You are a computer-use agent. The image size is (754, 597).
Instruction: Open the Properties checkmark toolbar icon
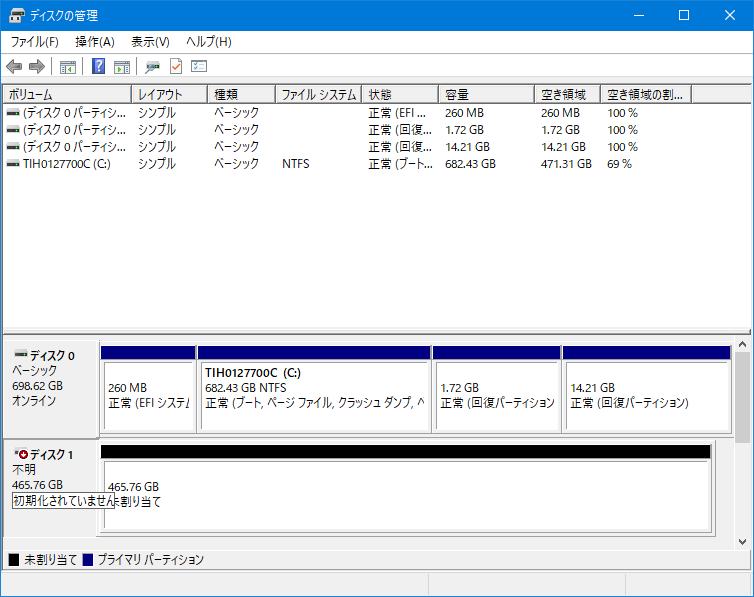click(x=176, y=66)
